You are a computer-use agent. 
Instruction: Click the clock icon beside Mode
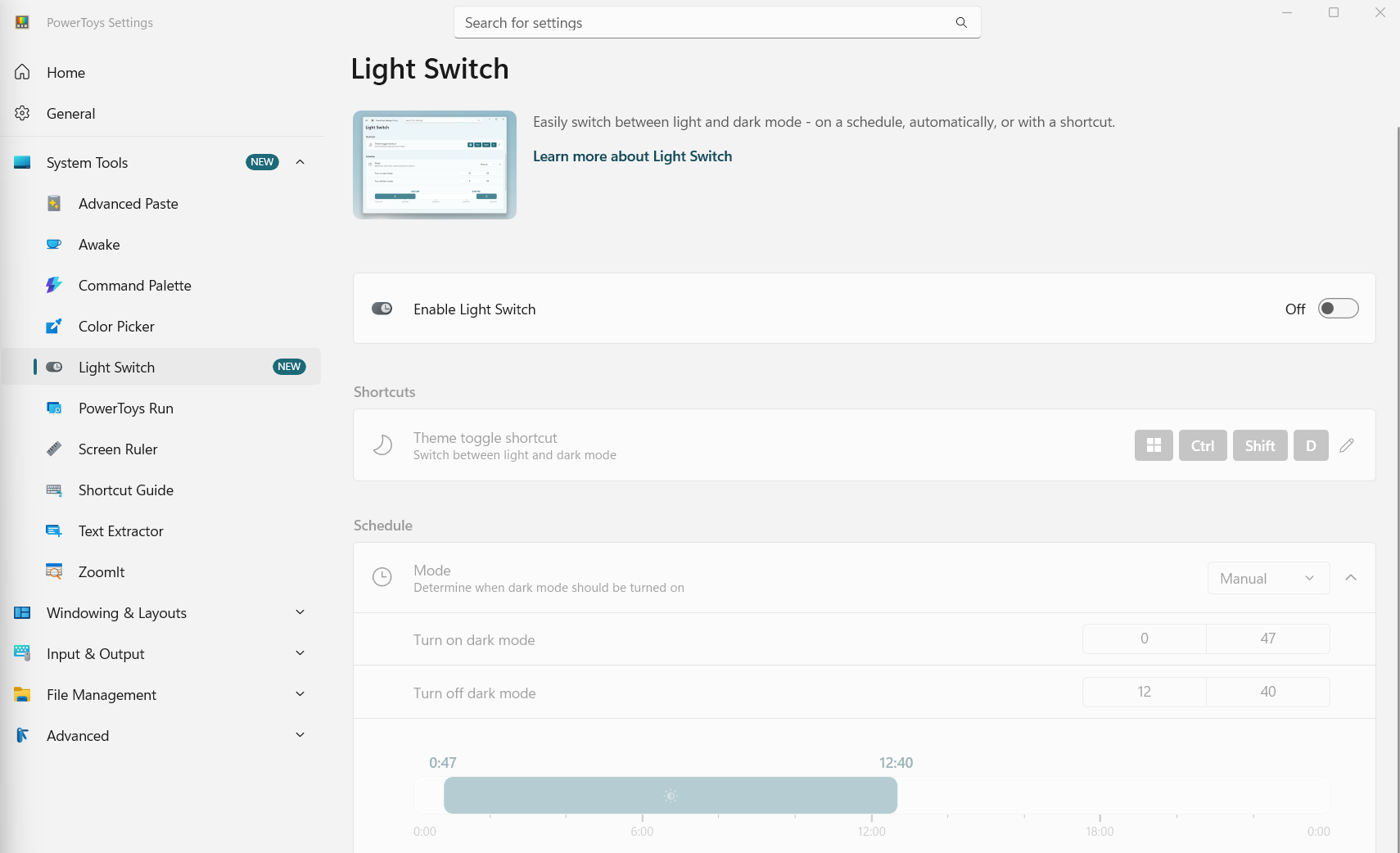pos(382,577)
